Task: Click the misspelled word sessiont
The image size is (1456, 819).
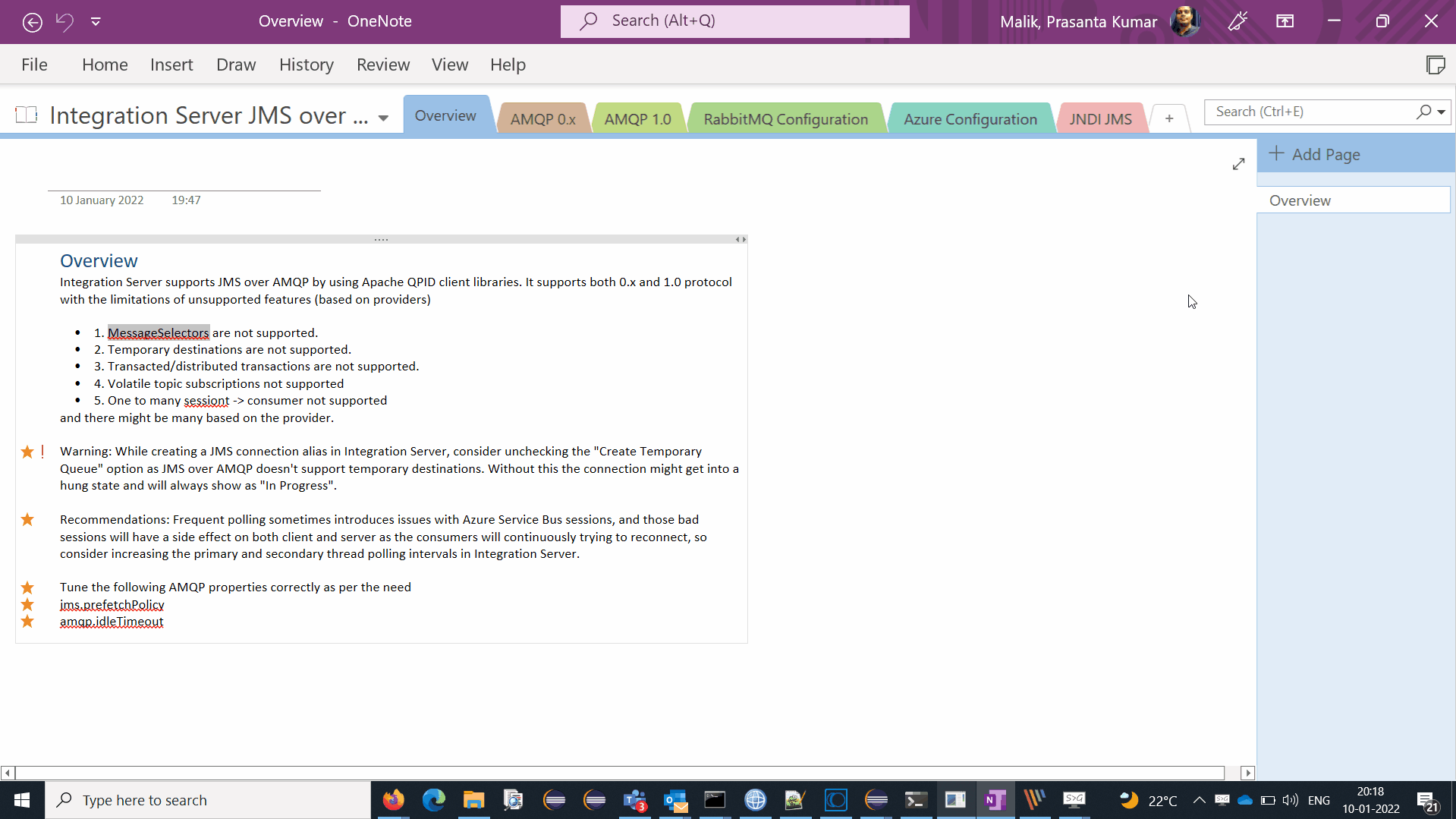Action: tap(206, 400)
